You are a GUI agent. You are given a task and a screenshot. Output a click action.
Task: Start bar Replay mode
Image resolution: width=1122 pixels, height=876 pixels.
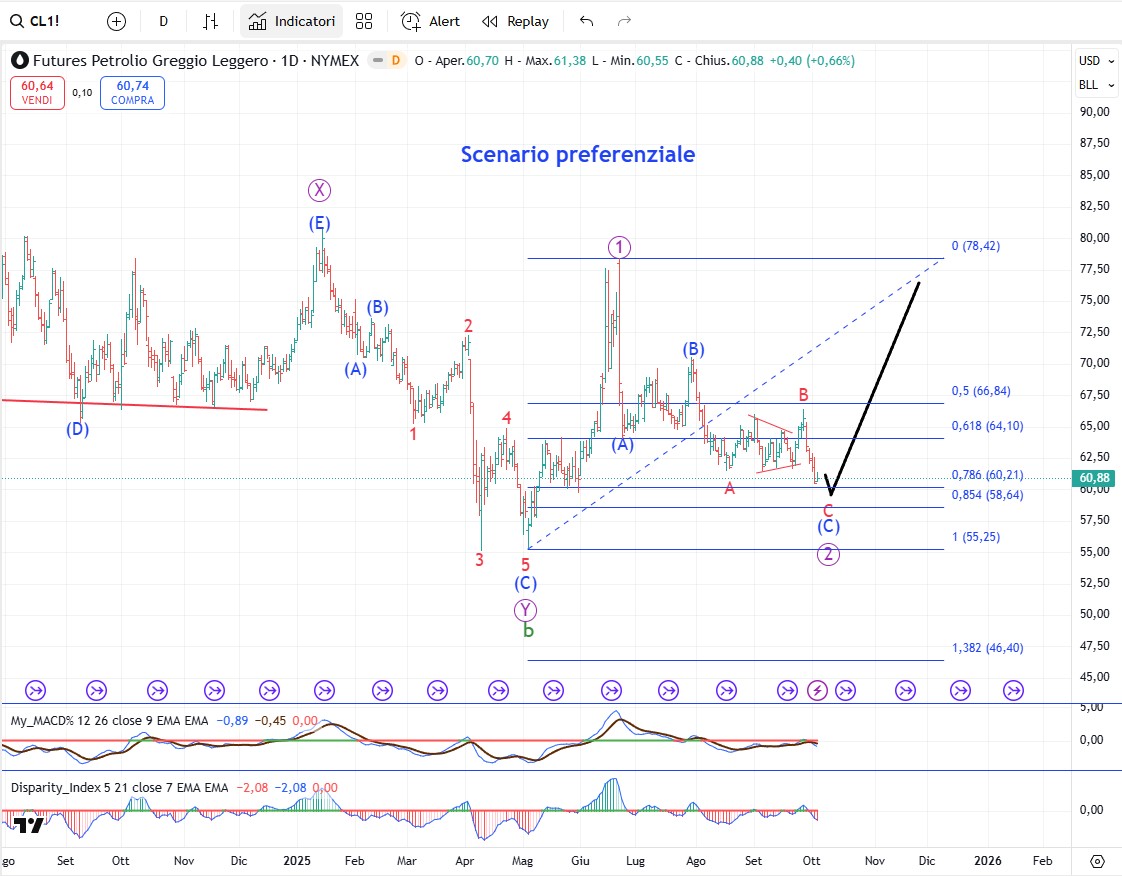(x=515, y=21)
